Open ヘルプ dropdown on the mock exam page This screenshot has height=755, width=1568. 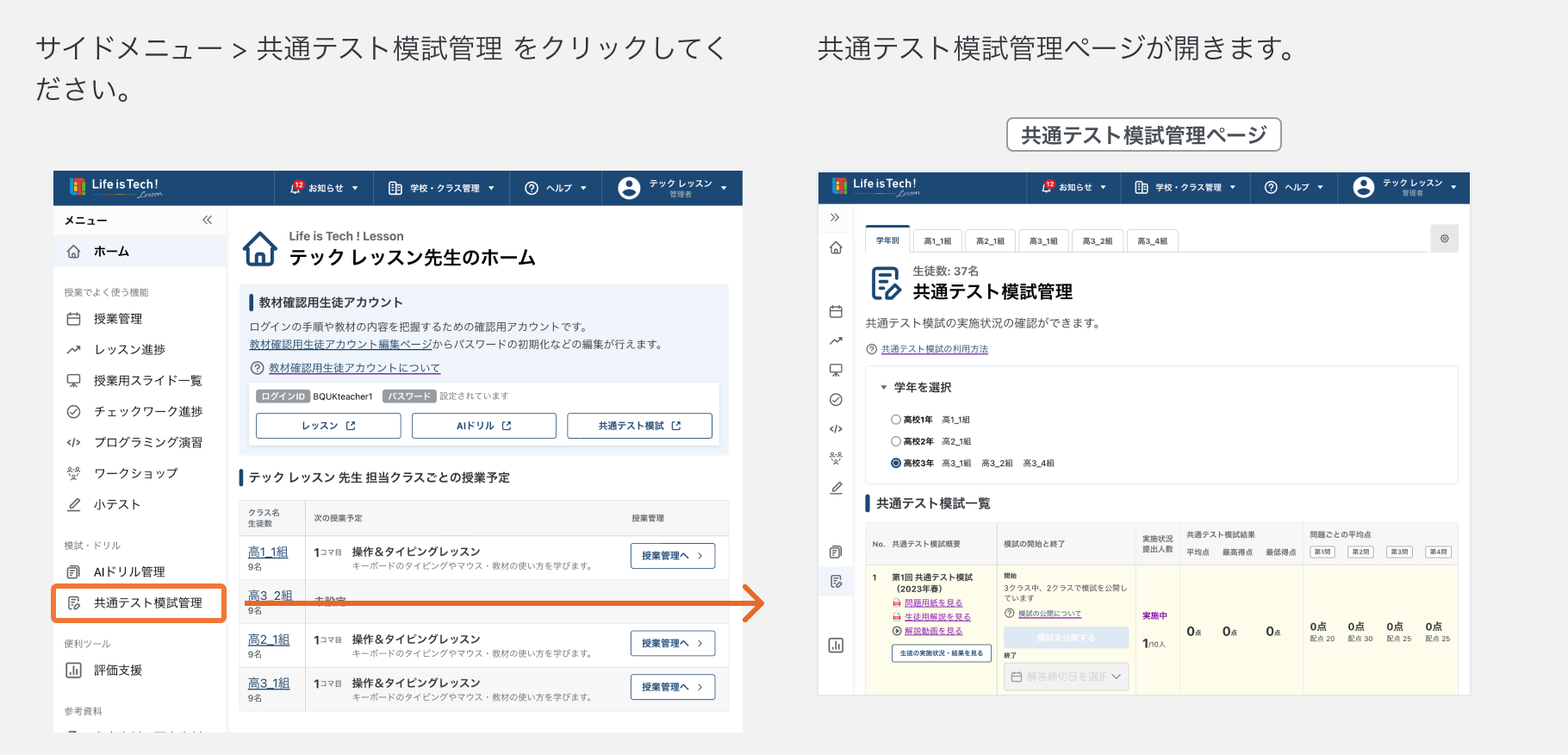(x=1294, y=187)
